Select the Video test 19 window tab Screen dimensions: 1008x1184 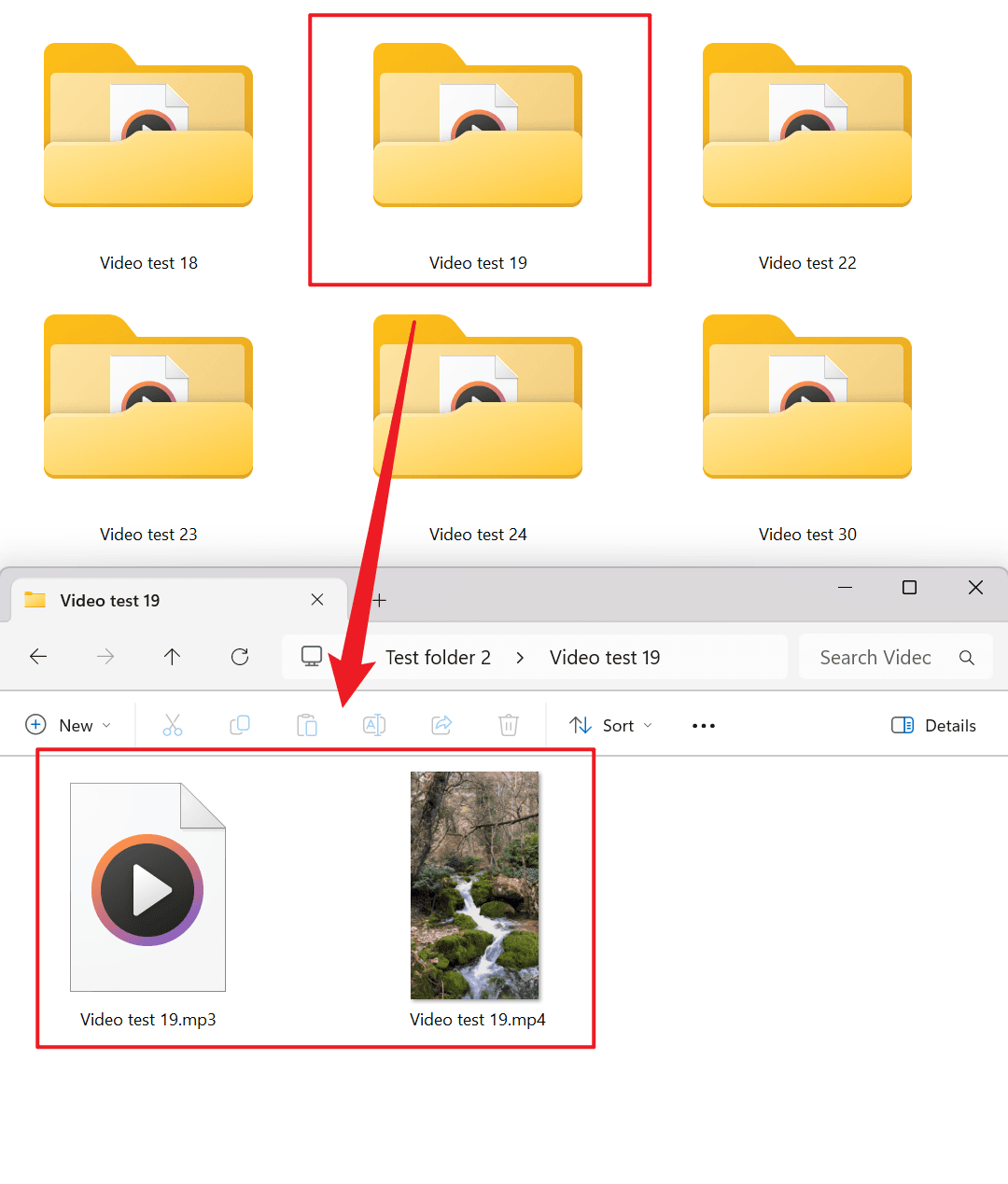point(177,600)
